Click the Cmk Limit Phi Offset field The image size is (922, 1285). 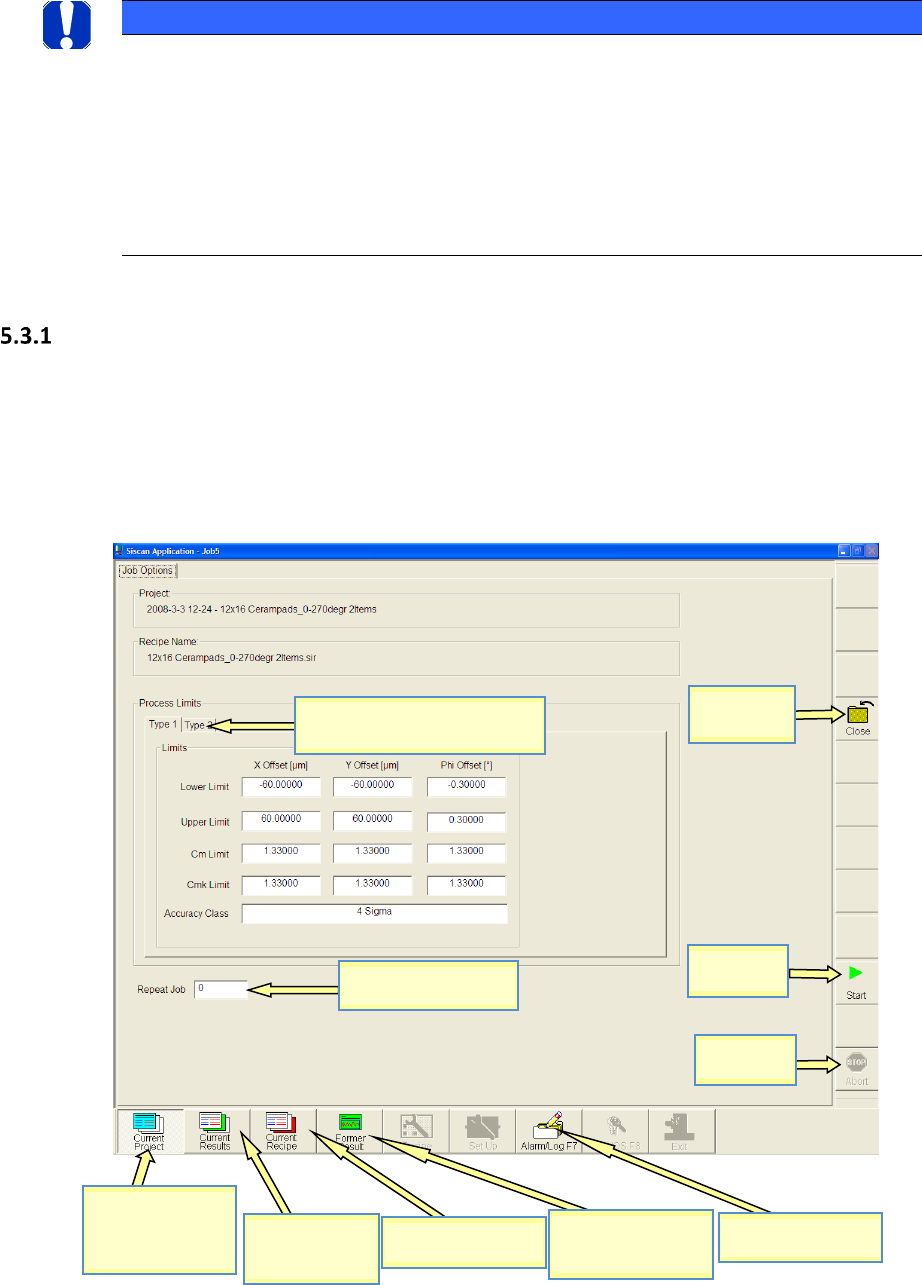(466, 885)
